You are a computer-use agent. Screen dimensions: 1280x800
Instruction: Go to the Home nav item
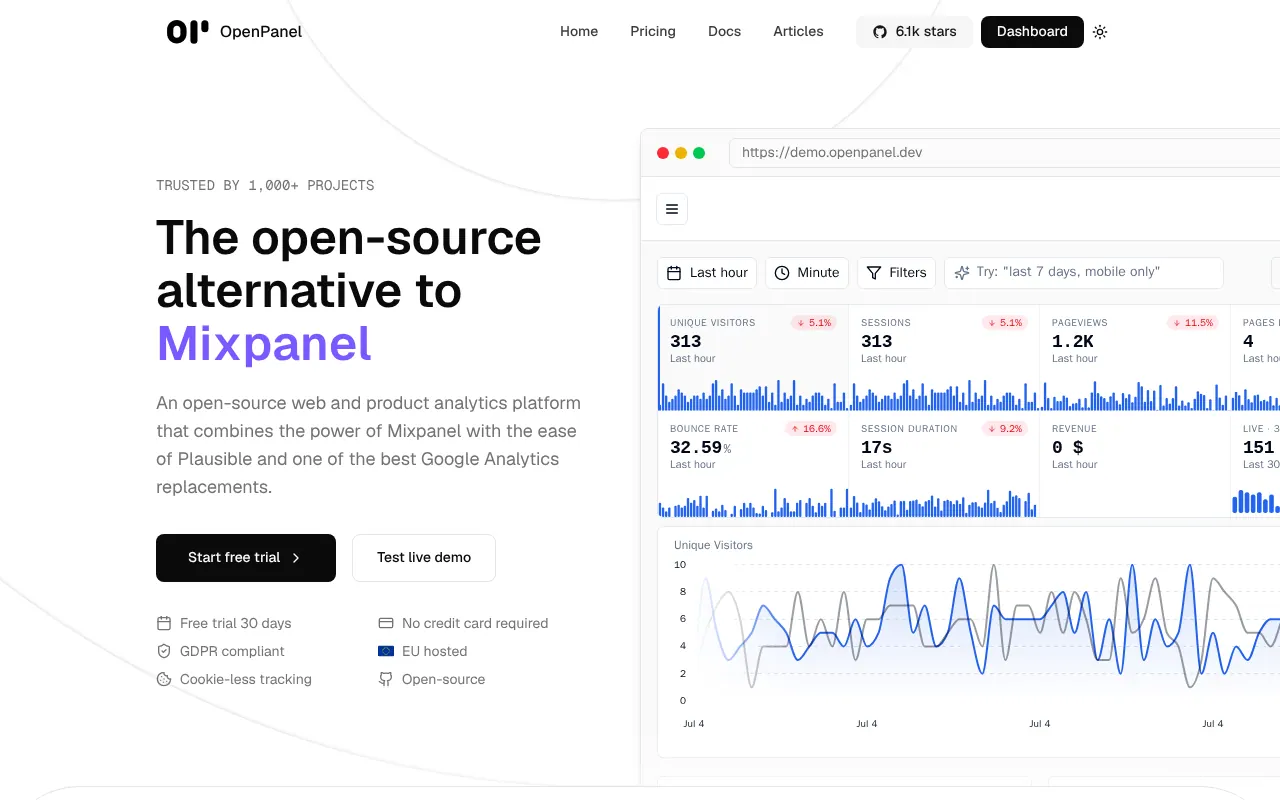click(579, 32)
